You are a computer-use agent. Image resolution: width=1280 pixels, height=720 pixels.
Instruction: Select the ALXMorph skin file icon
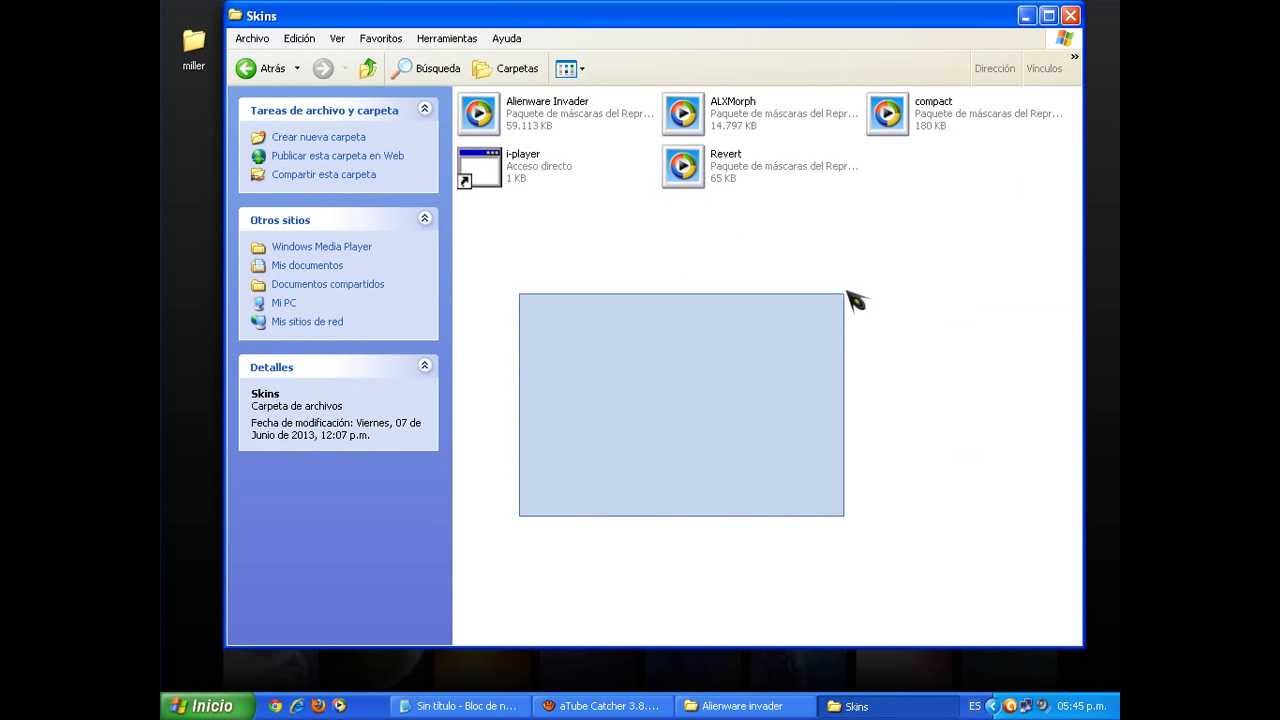[683, 114]
